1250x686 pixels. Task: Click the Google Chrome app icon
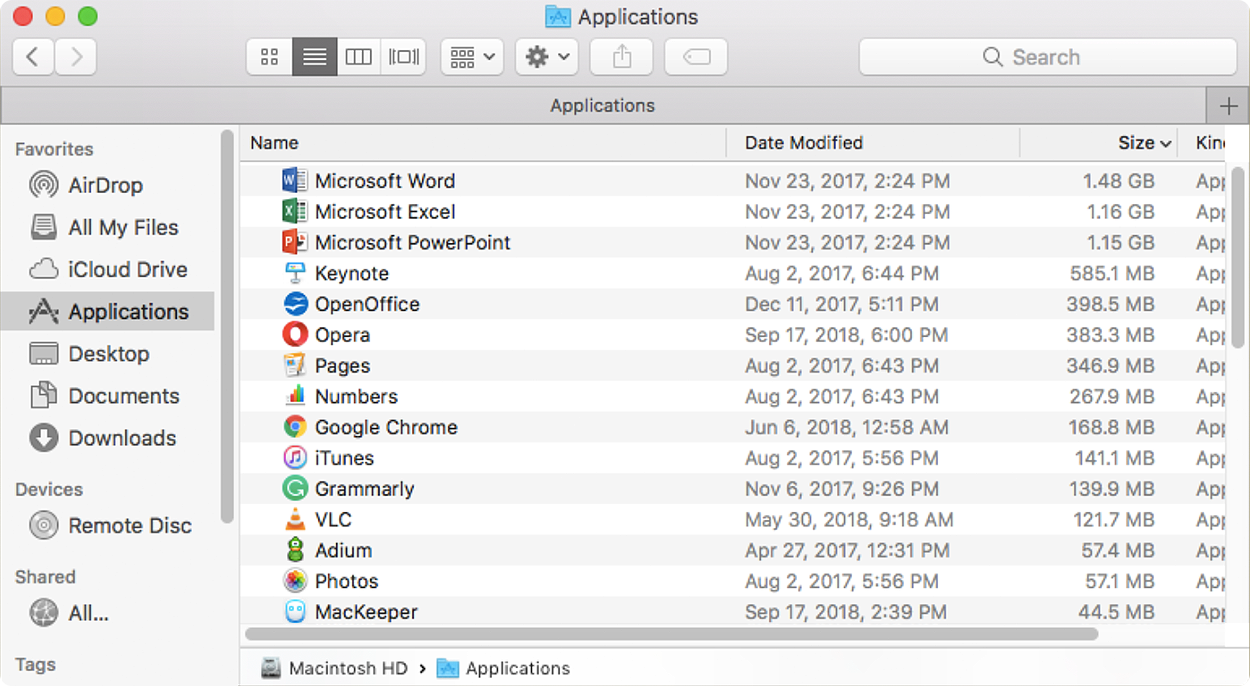(294, 427)
